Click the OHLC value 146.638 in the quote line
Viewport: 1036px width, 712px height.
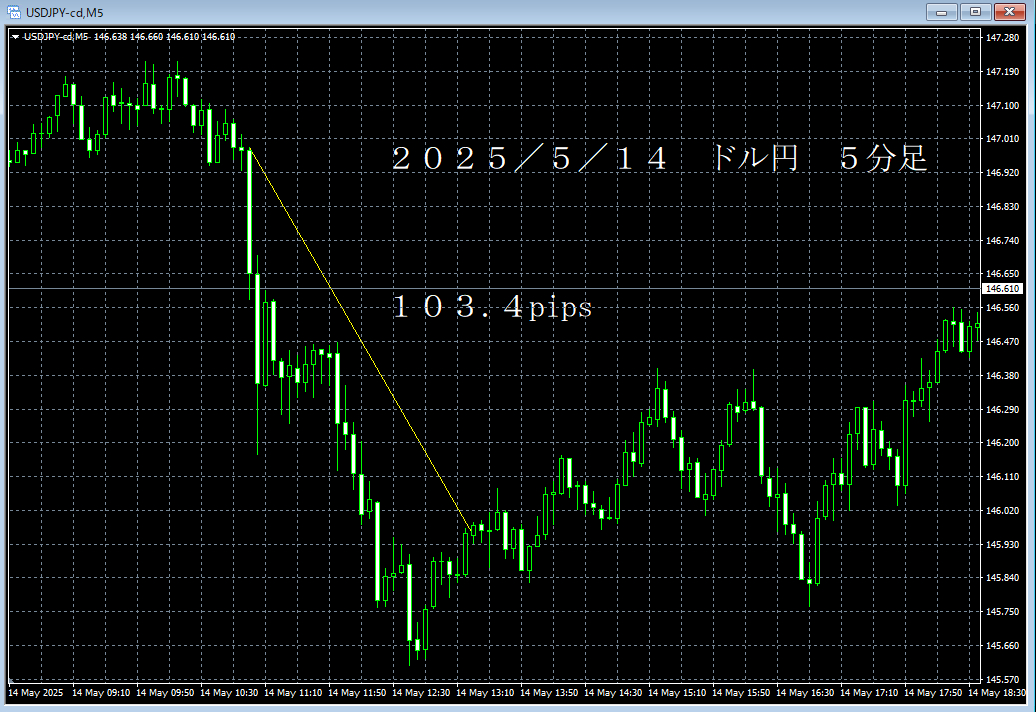(x=110, y=36)
